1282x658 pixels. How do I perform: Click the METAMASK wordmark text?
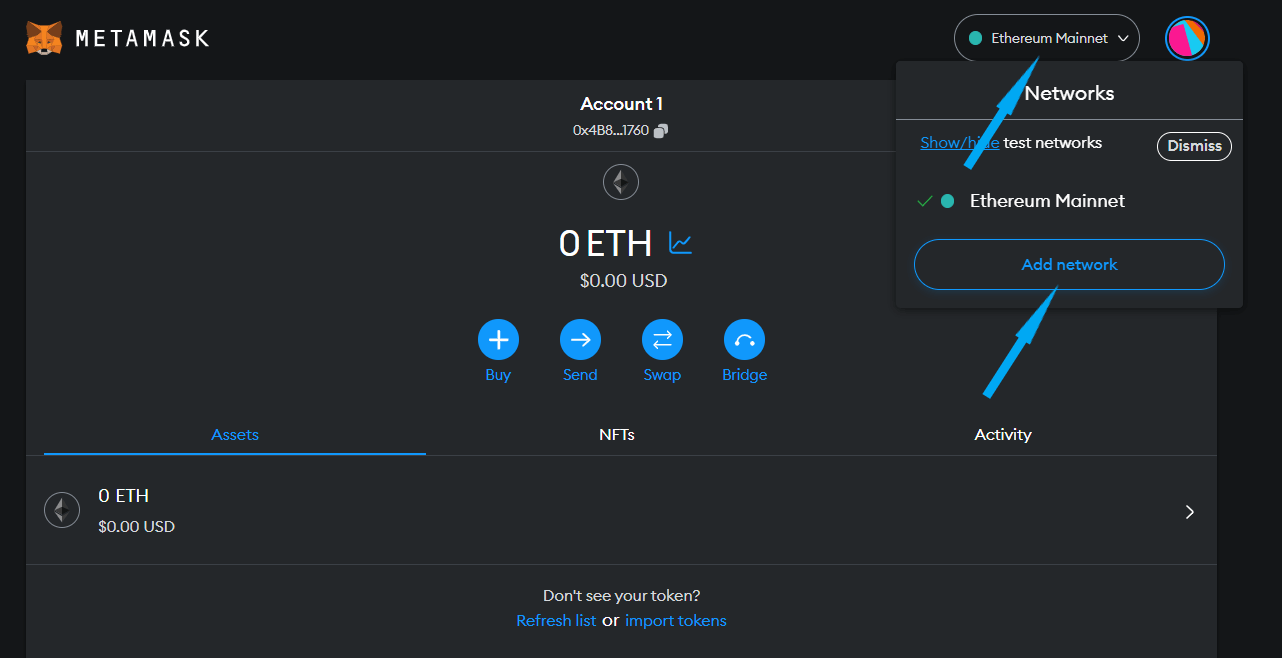(142, 39)
